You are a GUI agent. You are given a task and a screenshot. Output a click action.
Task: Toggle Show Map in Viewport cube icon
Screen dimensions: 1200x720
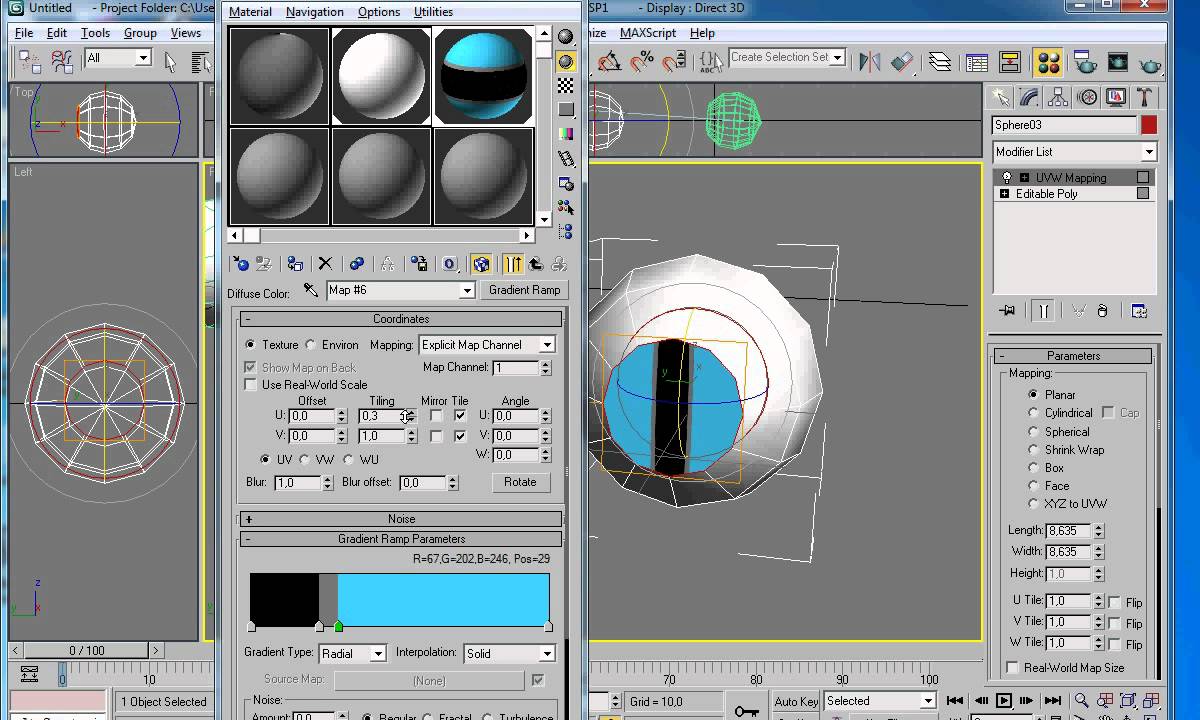point(481,264)
